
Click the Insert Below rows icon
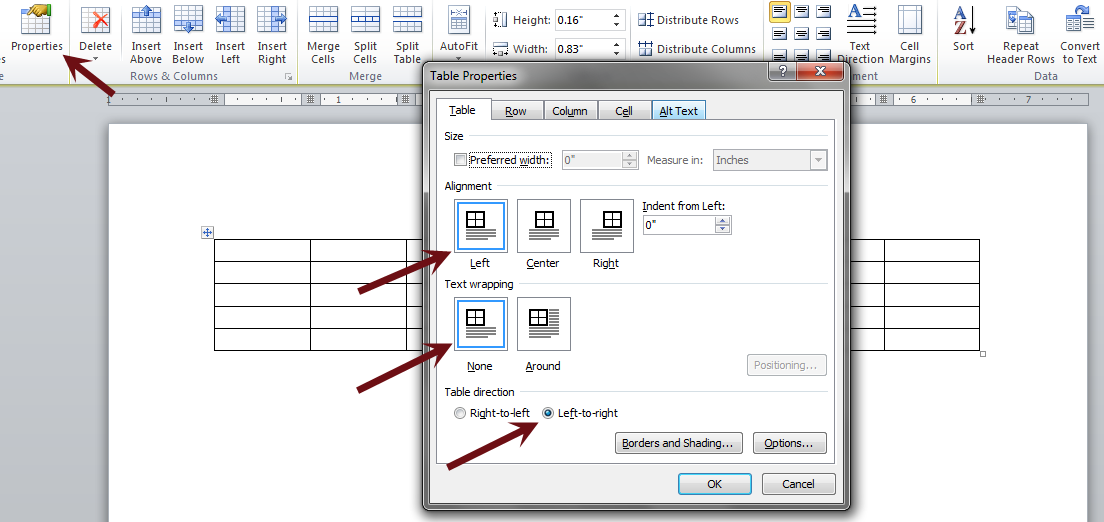point(188,20)
